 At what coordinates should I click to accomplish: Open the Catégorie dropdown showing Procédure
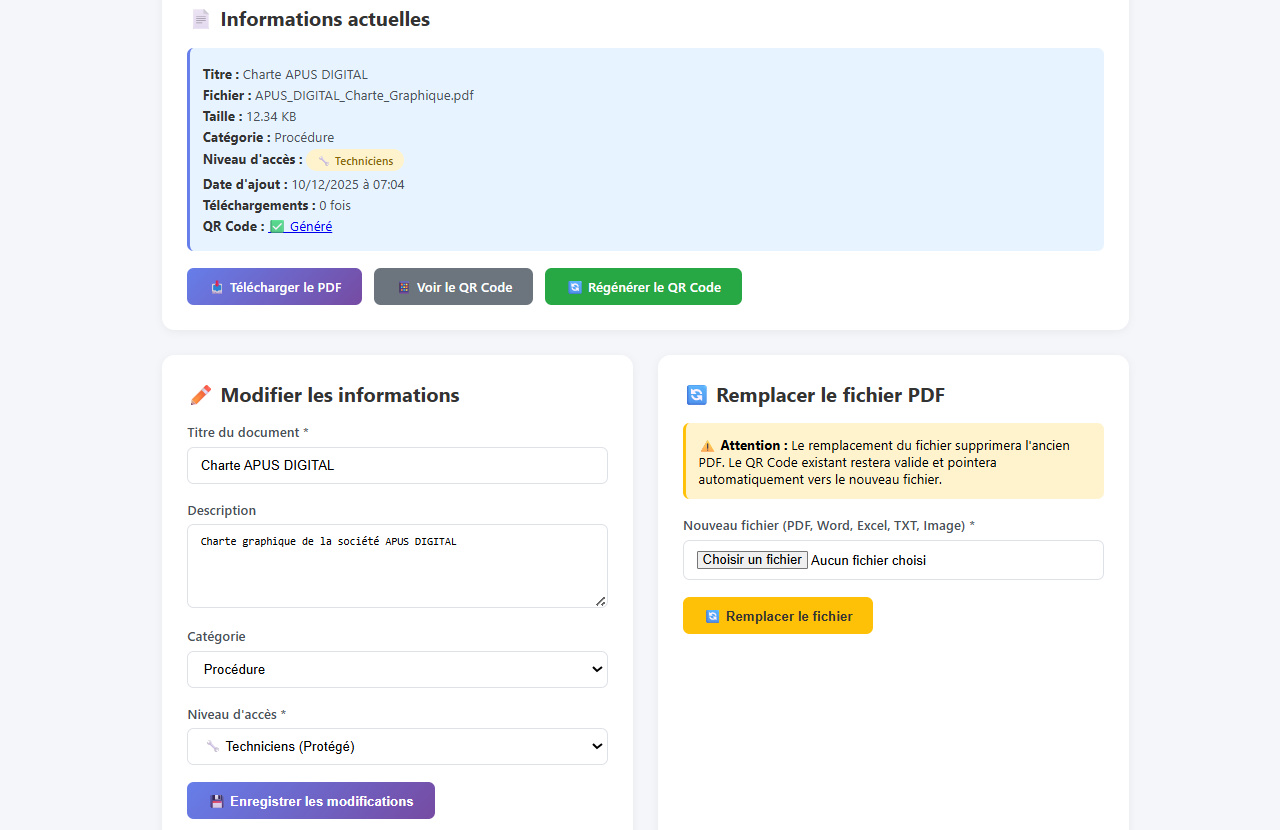click(397, 670)
